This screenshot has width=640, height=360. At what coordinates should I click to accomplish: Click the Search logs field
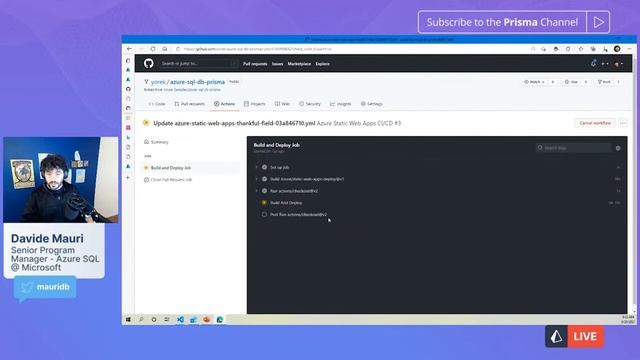pyautogui.click(x=573, y=148)
